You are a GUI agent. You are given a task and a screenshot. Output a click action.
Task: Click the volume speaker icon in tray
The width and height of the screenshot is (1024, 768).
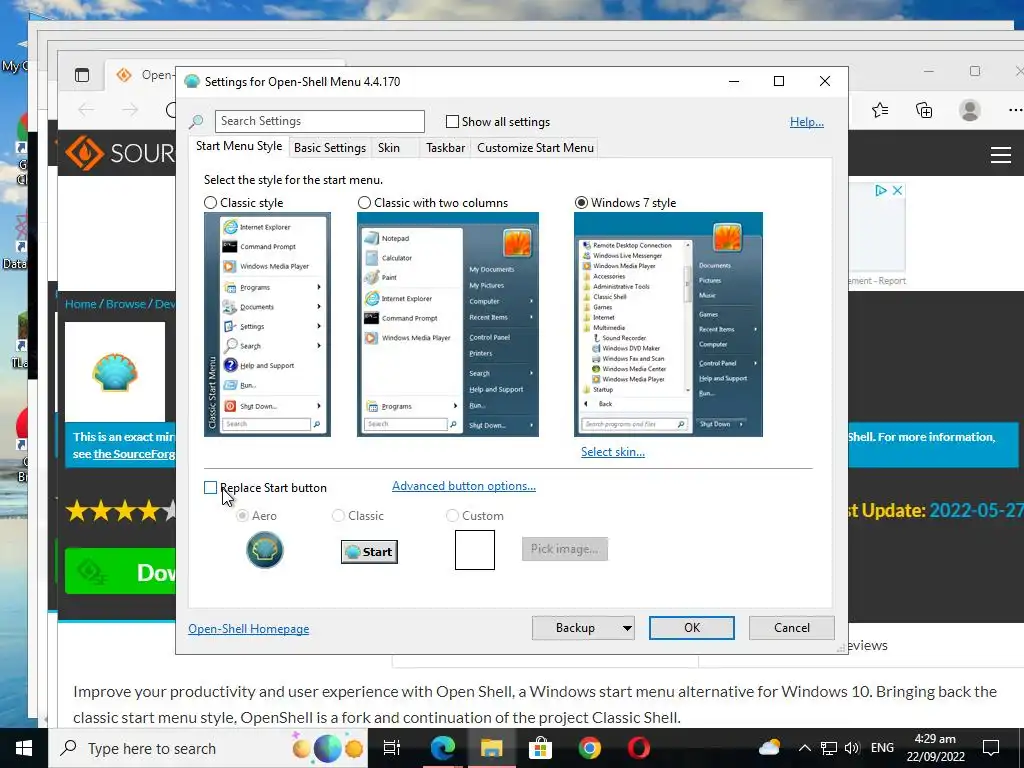852,748
